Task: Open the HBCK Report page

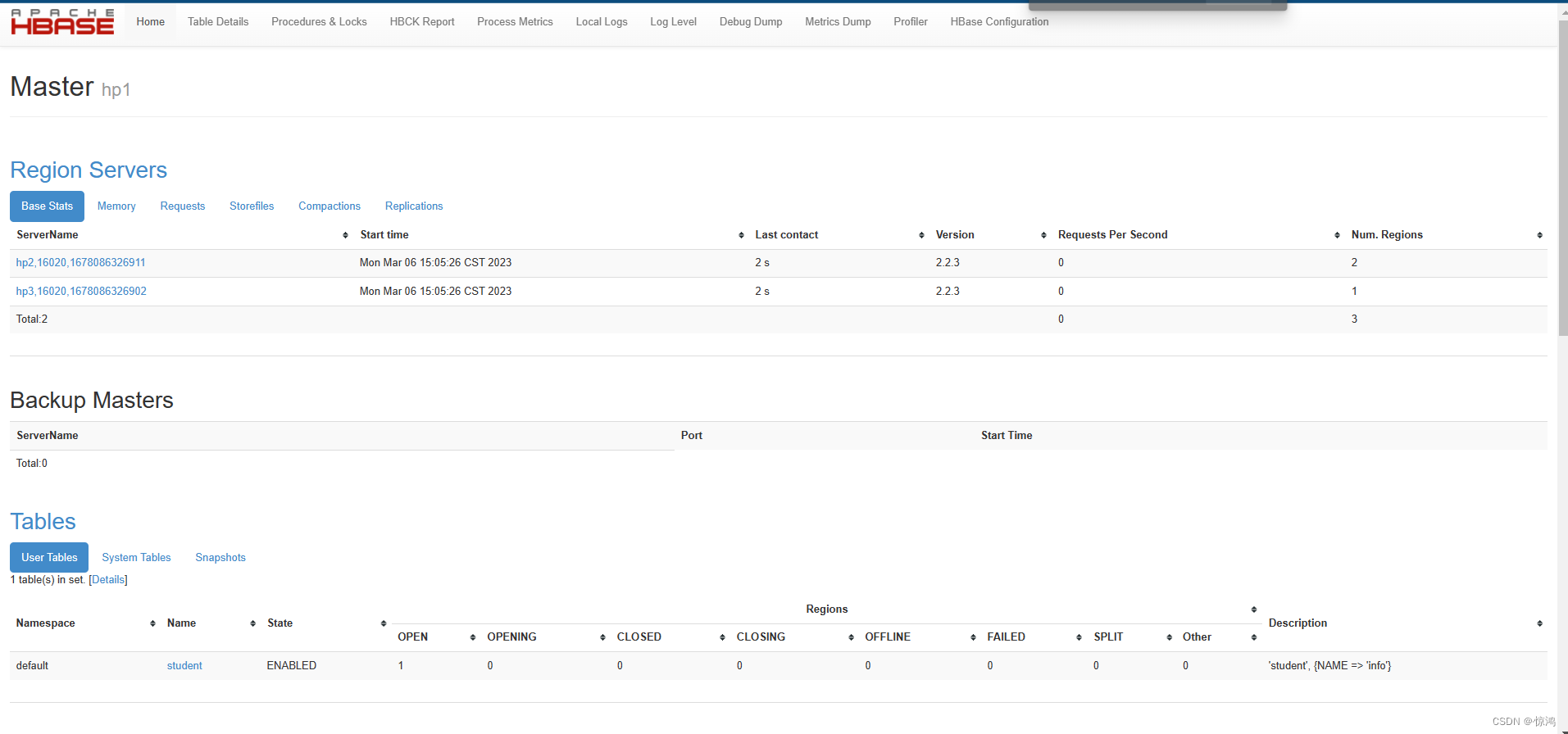Action: tap(422, 22)
